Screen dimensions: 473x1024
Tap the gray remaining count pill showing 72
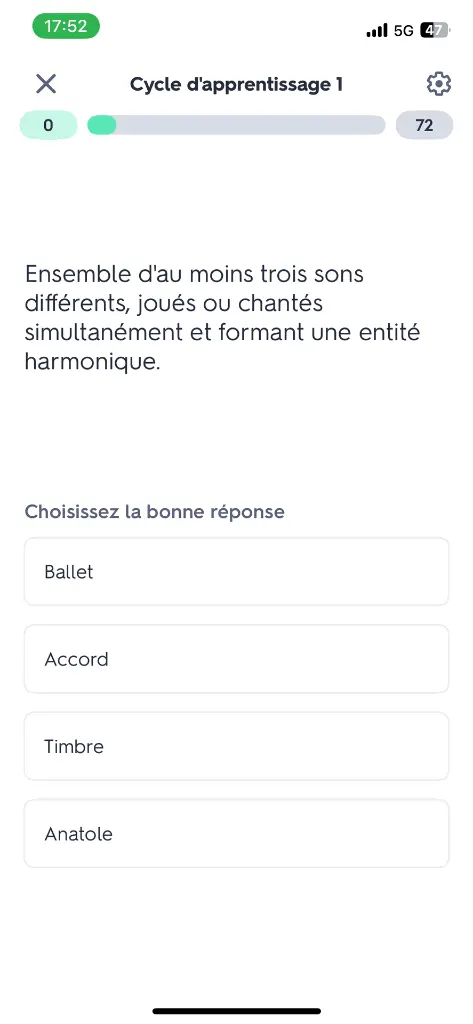(424, 125)
